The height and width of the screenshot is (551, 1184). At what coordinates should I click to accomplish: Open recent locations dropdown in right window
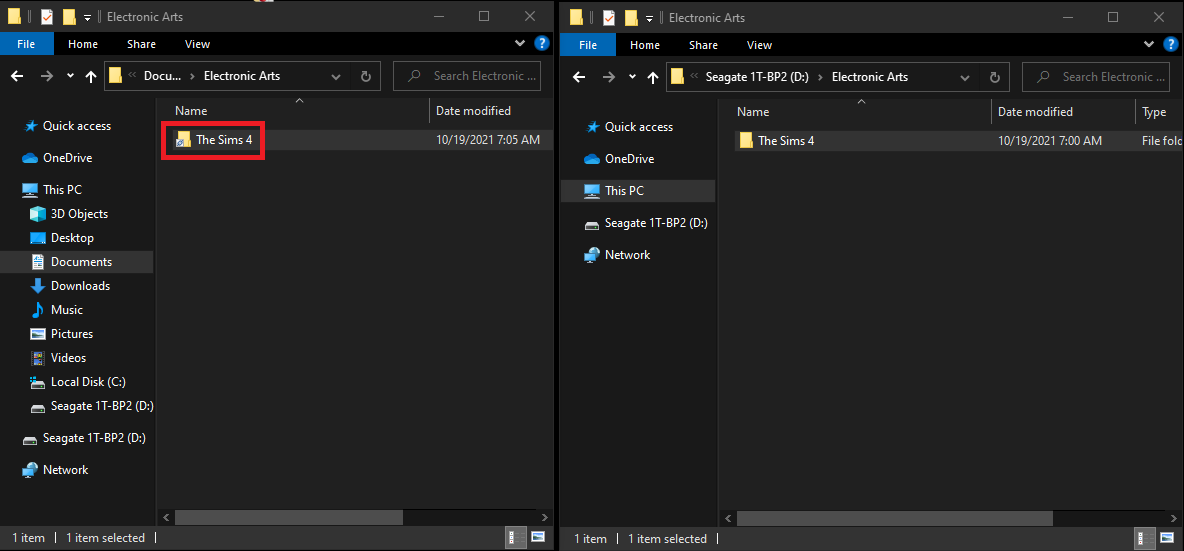point(632,77)
